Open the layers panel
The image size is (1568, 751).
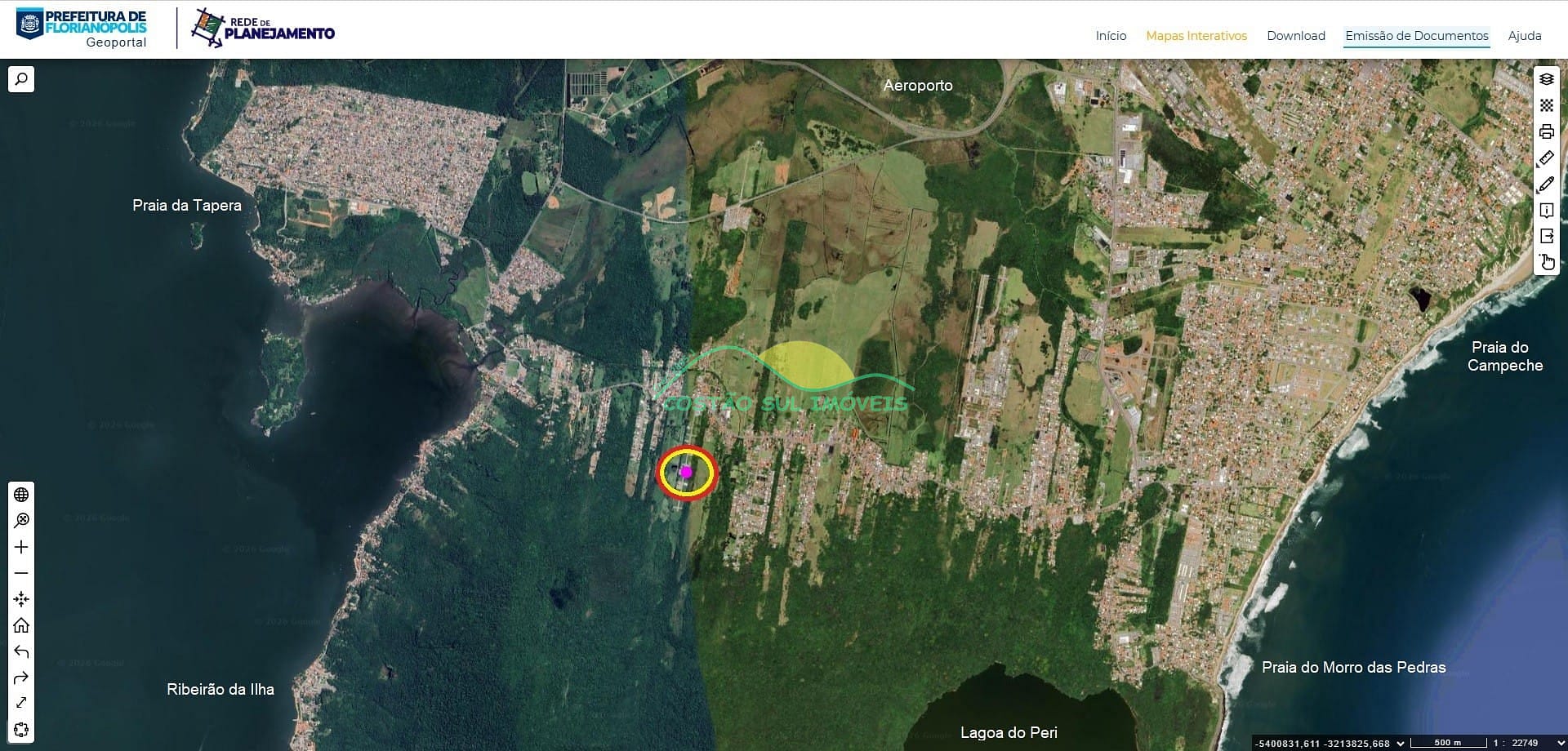point(1546,79)
